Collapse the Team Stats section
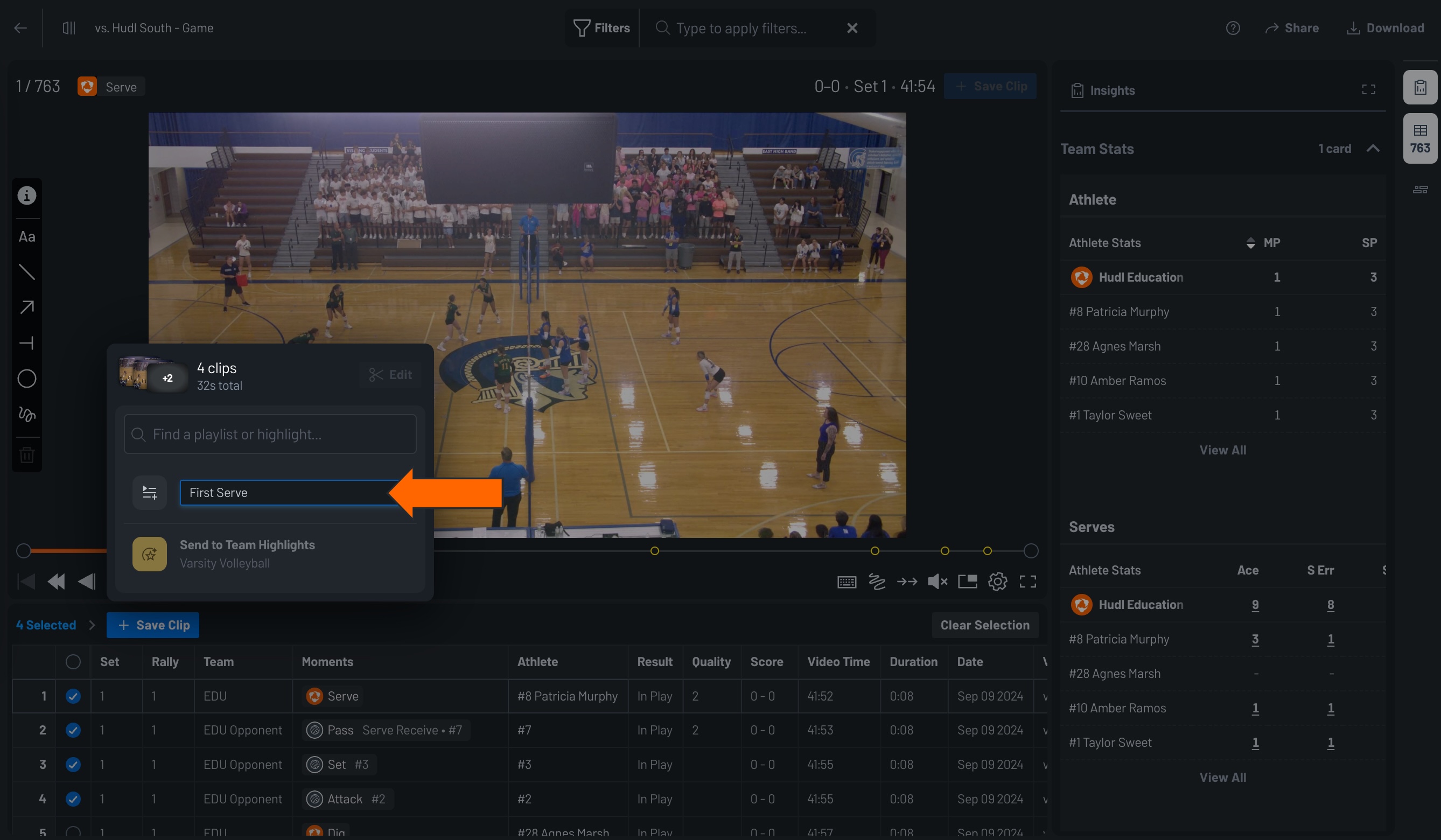This screenshot has width=1441, height=840. click(x=1374, y=148)
